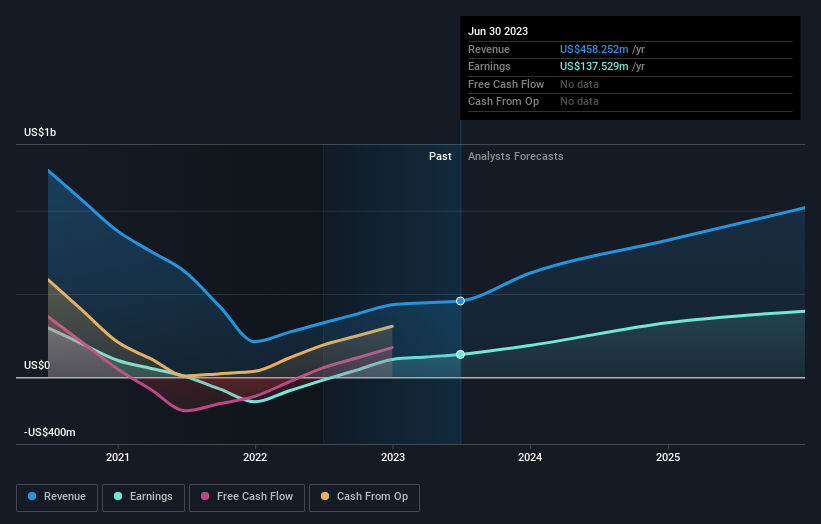The width and height of the screenshot is (821, 524).
Task: Click the Earnings row label in tooltip
Action: tap(489, 66)
